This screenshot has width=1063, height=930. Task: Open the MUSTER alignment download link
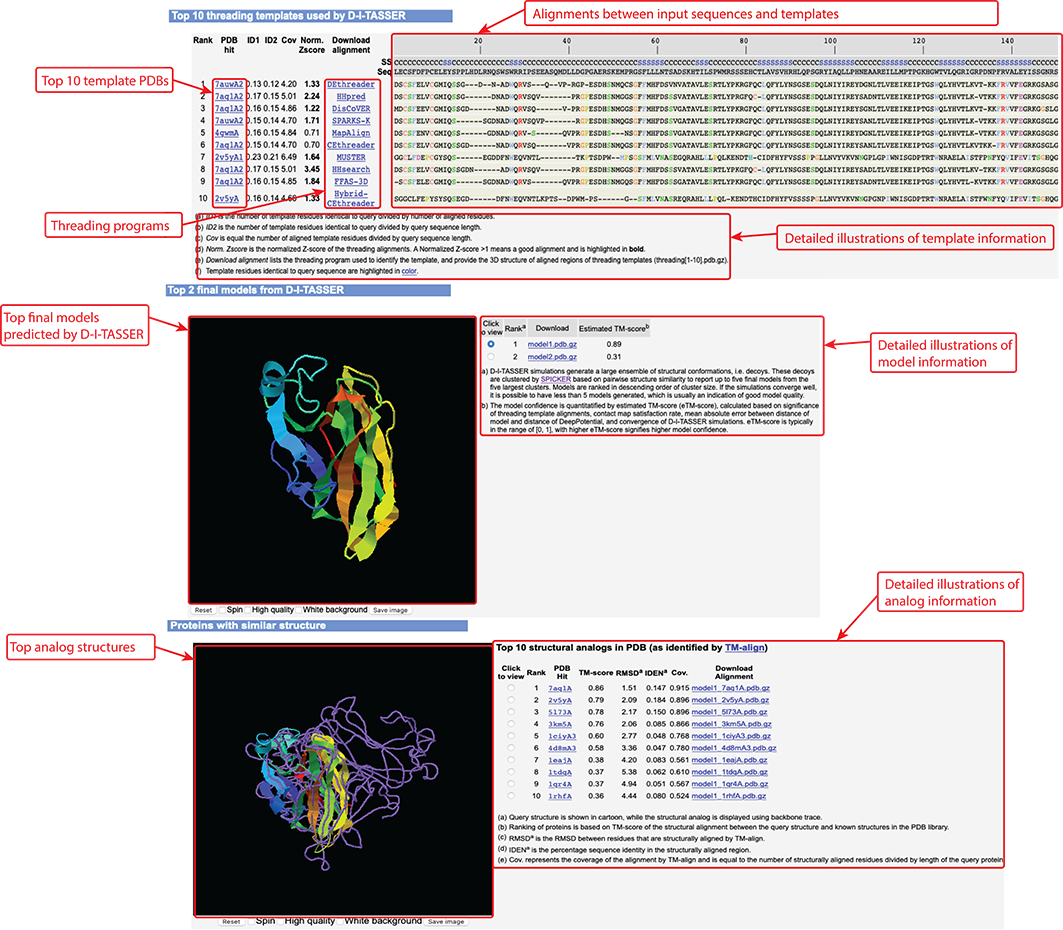tap(350, 157)
